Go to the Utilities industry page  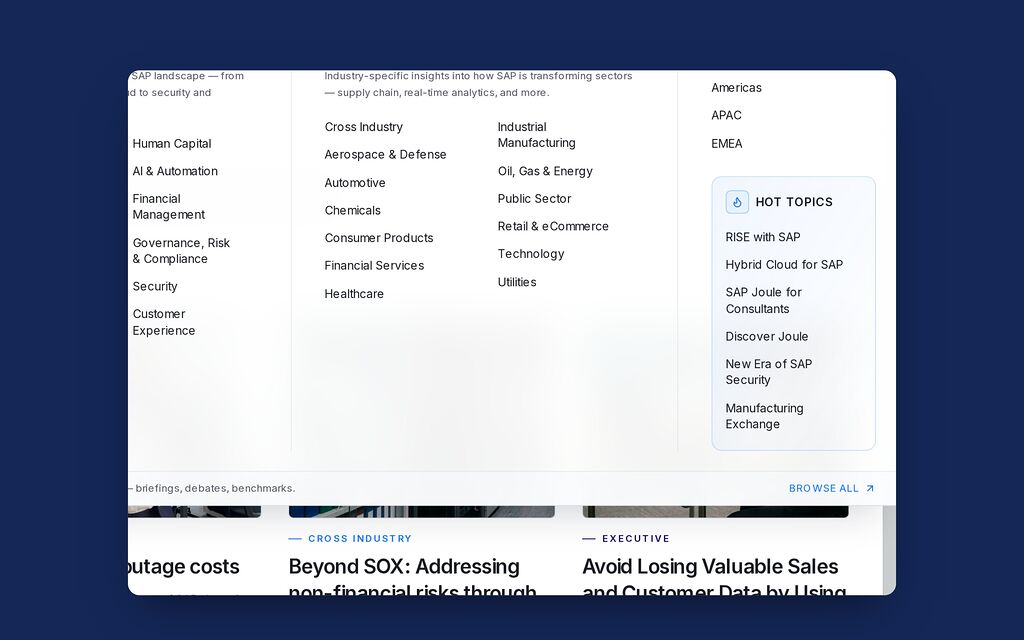(x=517, y=282)
